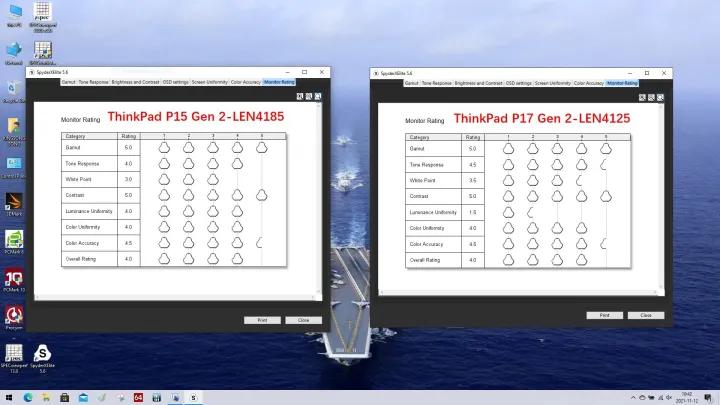Click the 'ThinkPad P17 Gen 2-LEN4125' red heading

(x=542, y=118)
